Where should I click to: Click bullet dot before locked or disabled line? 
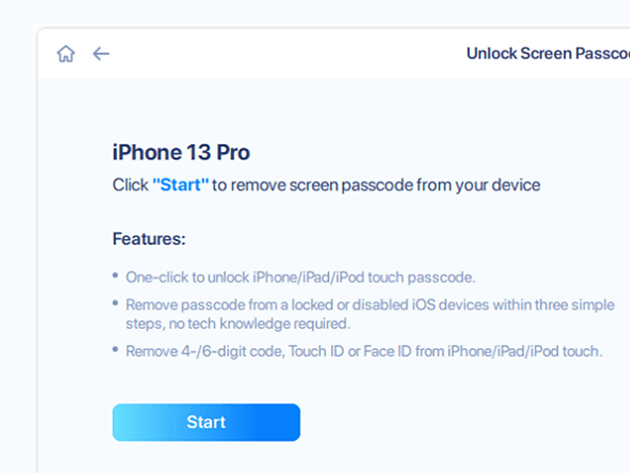tap(115, 303)
